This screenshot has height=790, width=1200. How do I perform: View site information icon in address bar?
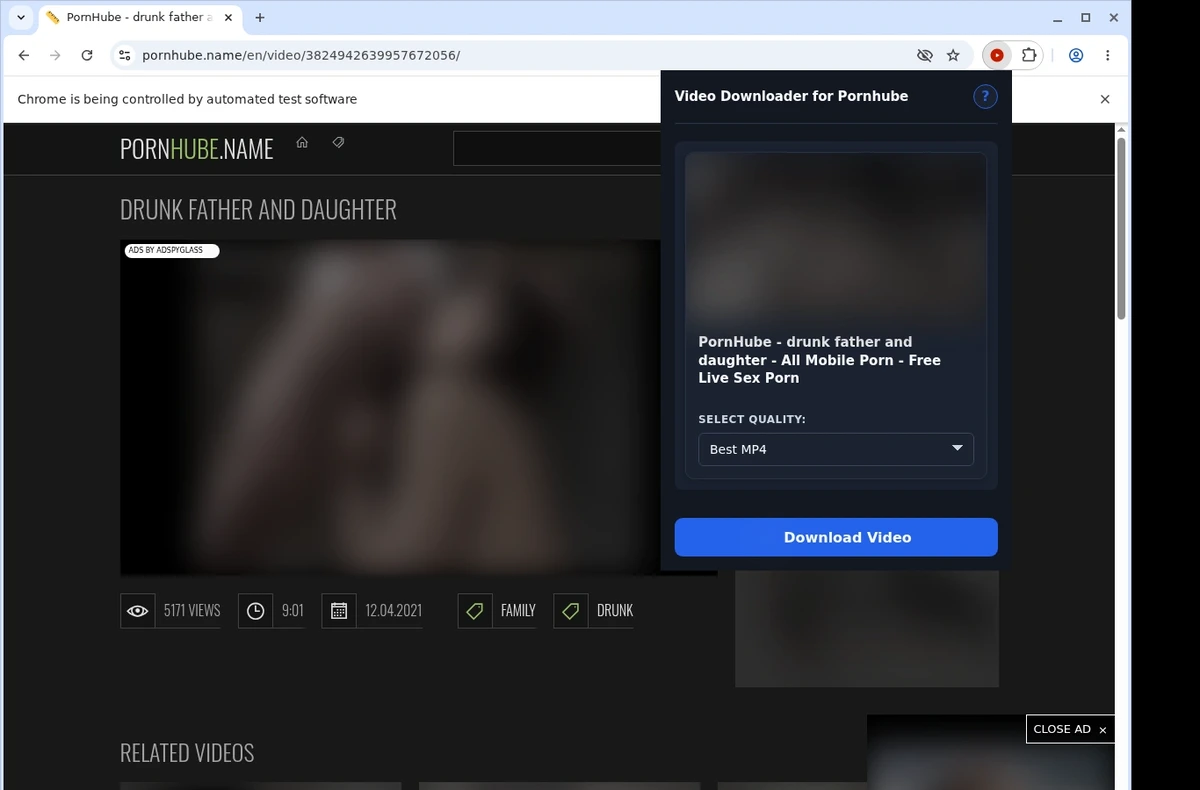point(124,56)
